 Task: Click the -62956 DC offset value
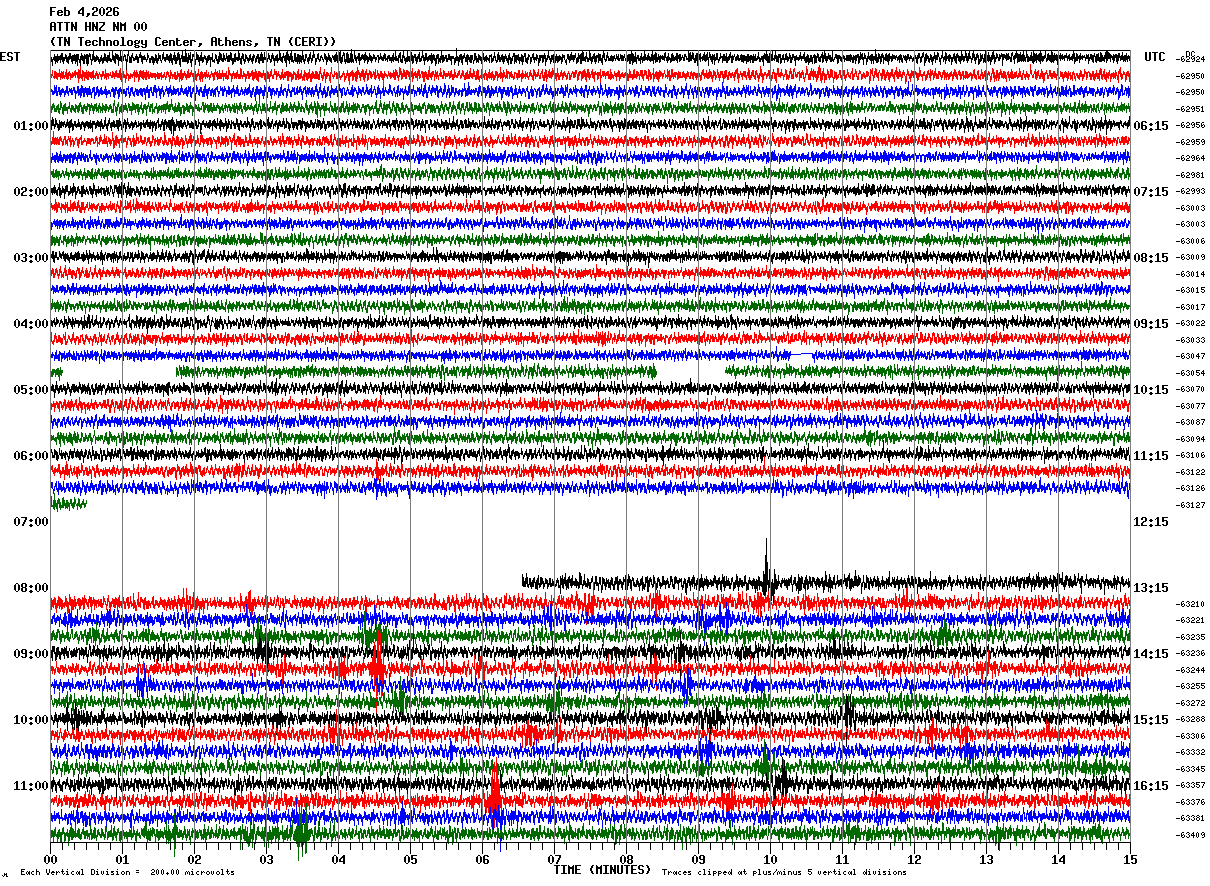pyautogui.click(x=1191, y=125)
